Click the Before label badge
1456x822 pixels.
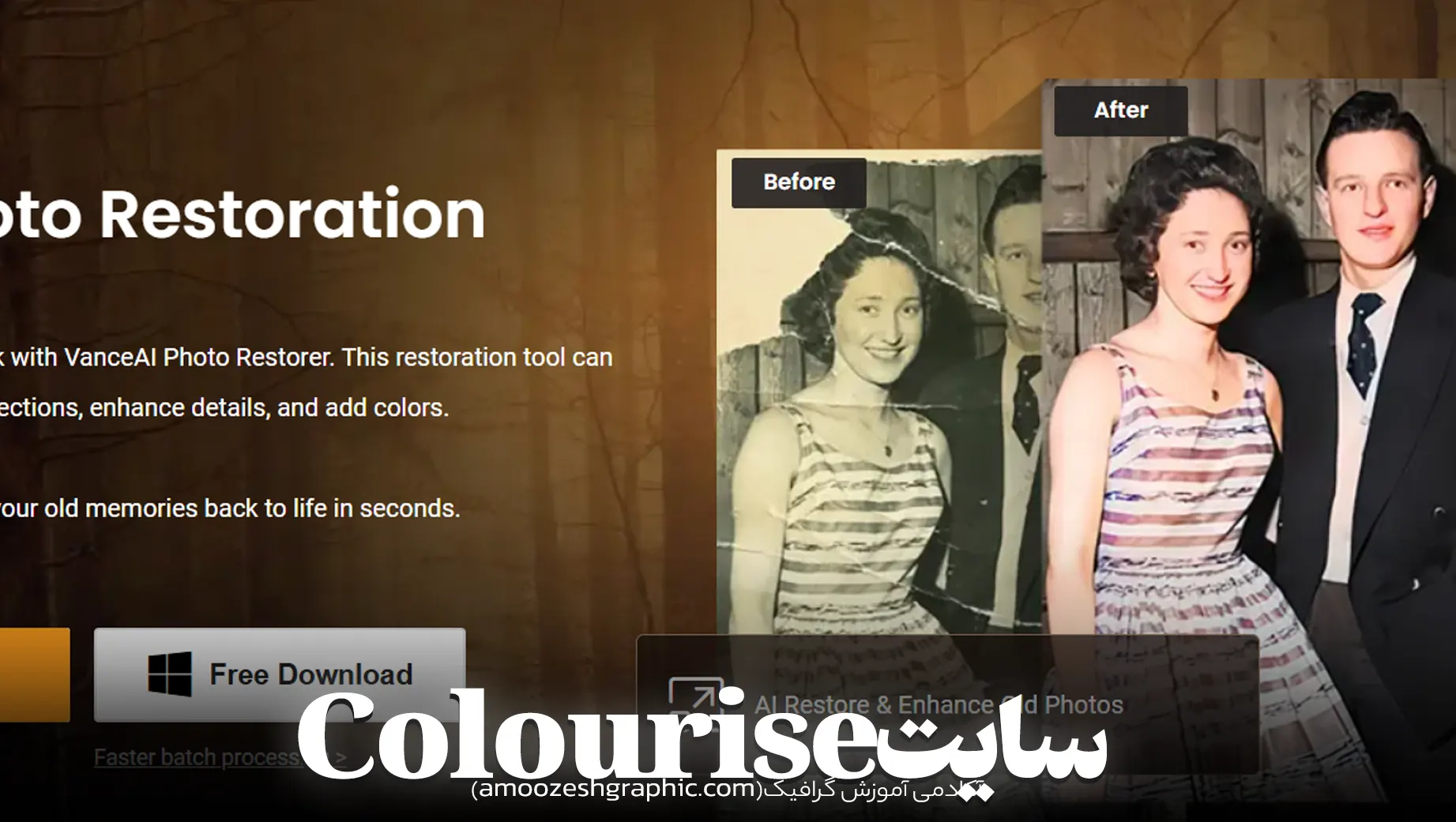point(799,182)
